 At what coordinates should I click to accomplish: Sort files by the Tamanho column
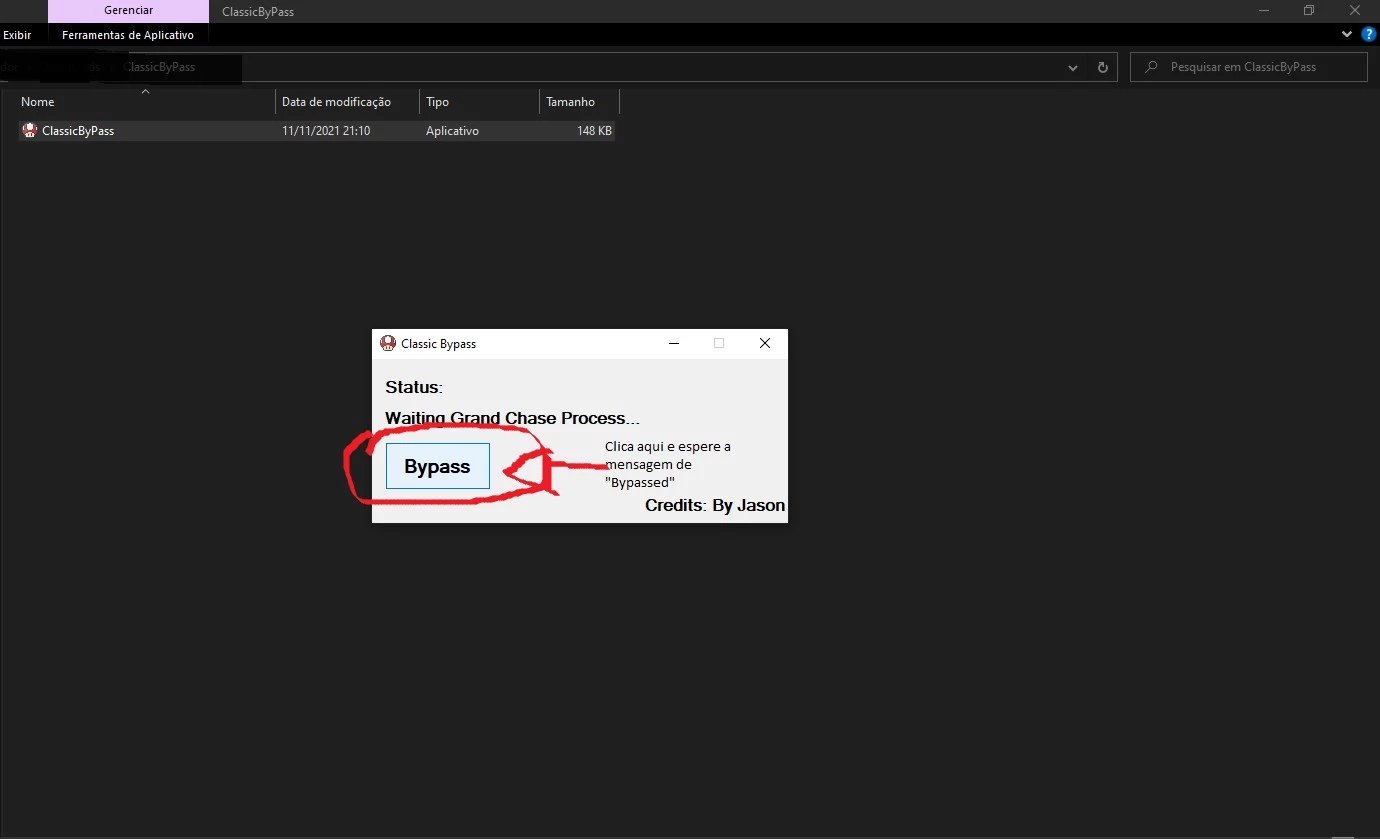coord(570,102)
